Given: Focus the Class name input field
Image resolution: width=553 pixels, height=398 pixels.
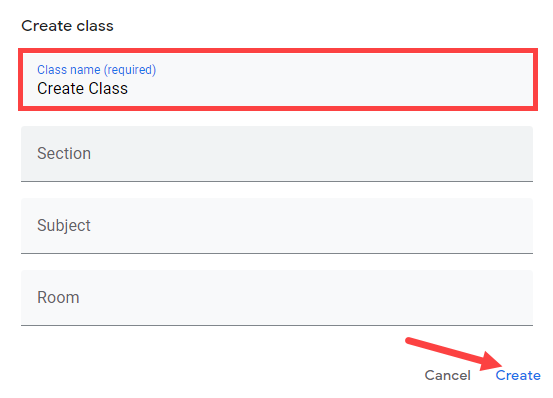Looking at the screenshot, I should (x=278, y=79).
